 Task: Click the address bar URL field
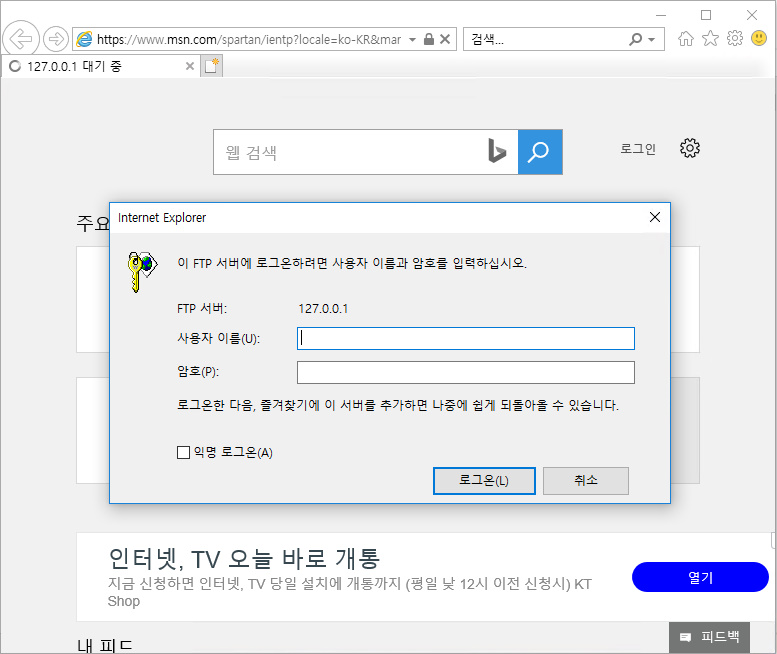(249, 39)
